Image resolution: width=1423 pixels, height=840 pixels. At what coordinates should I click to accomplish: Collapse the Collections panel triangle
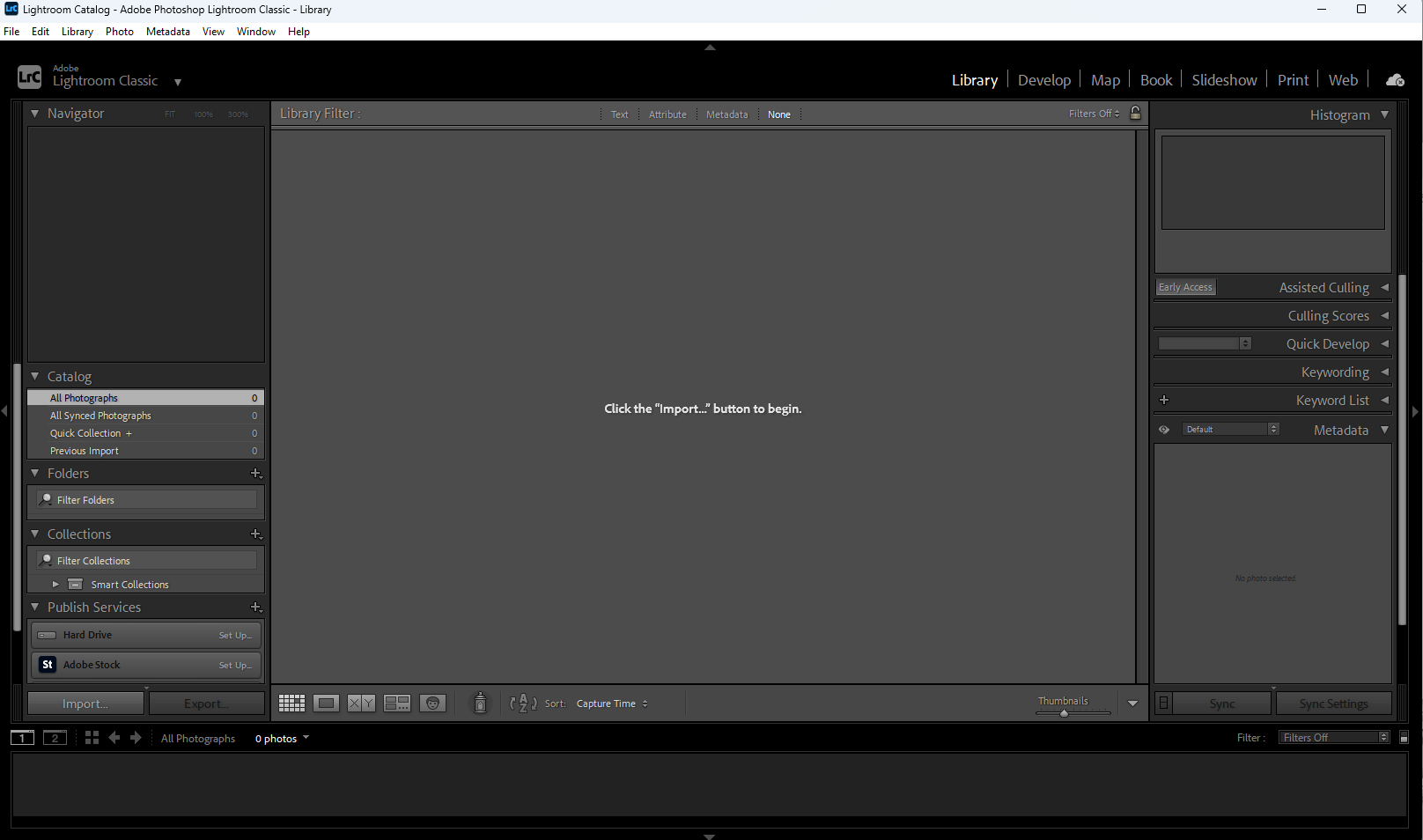[35, 534]
